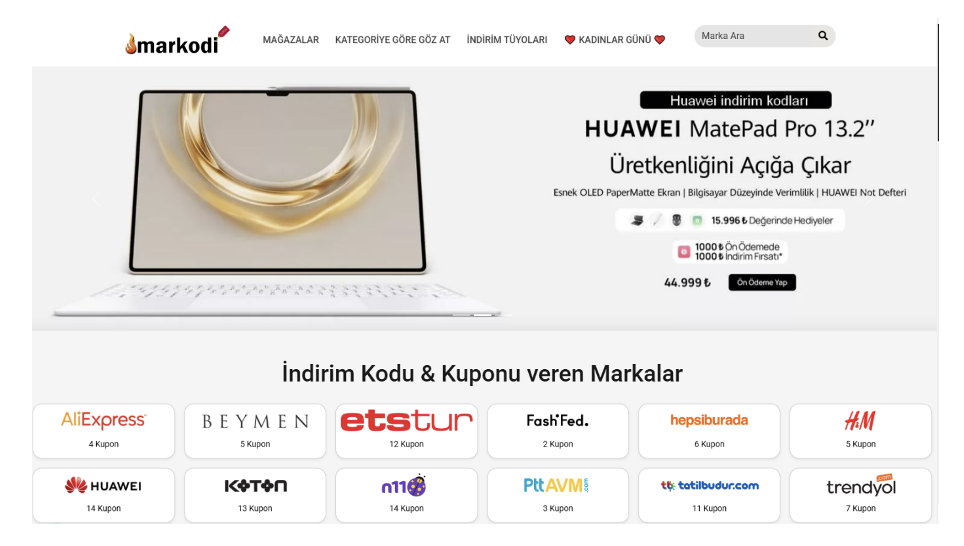Select the Huawei brand logo card
This screenshot has width=964, height=546.
pos(103,496)
